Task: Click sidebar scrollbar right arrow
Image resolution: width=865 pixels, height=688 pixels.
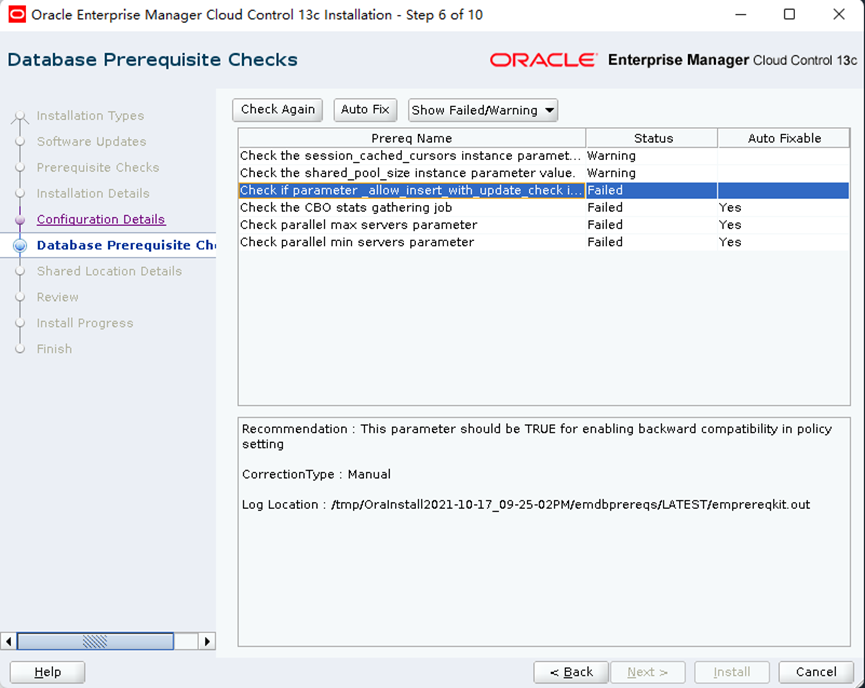Action: pos(207,641)
